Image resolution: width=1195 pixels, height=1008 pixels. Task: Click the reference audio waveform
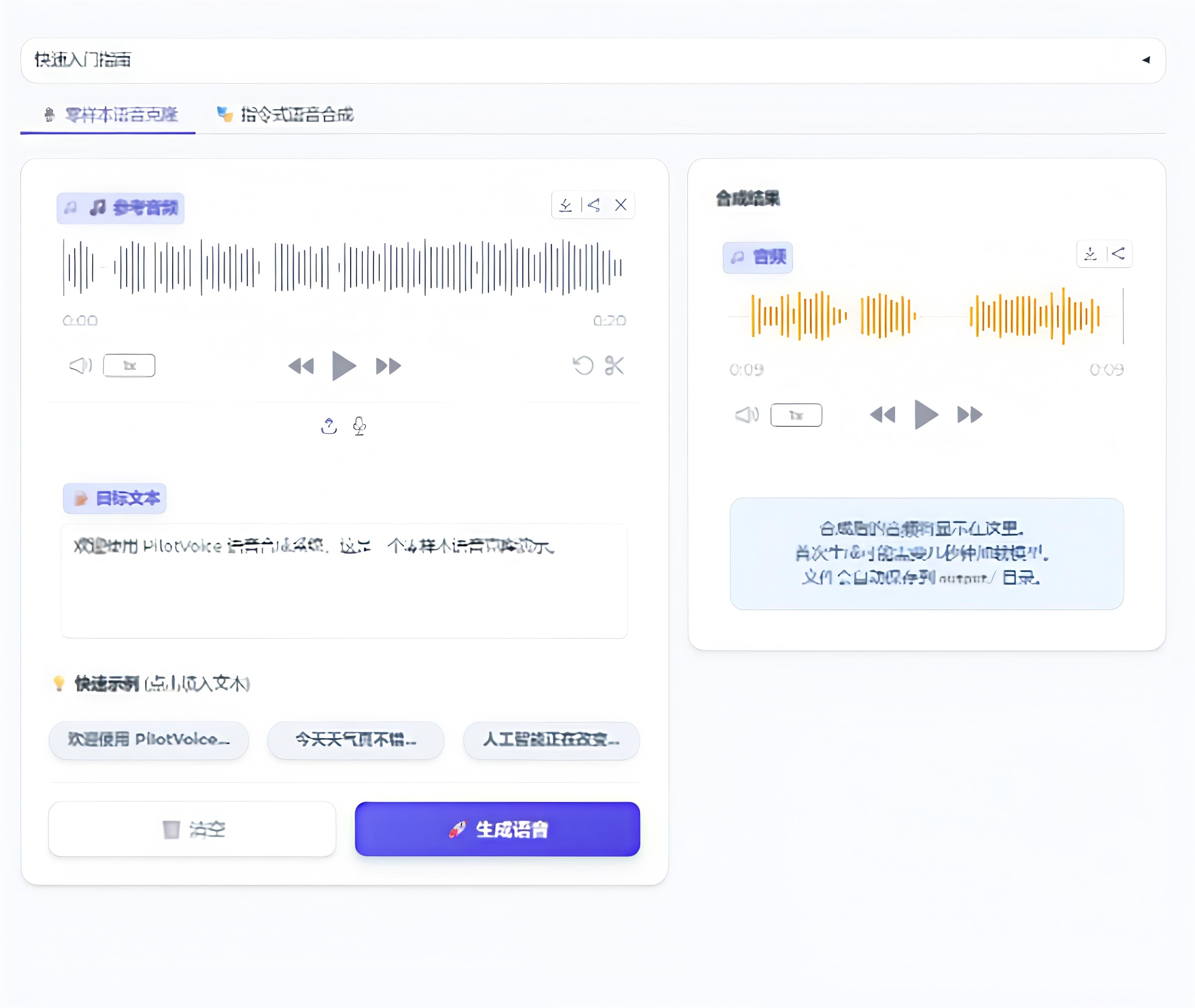(x=343, y=267)
